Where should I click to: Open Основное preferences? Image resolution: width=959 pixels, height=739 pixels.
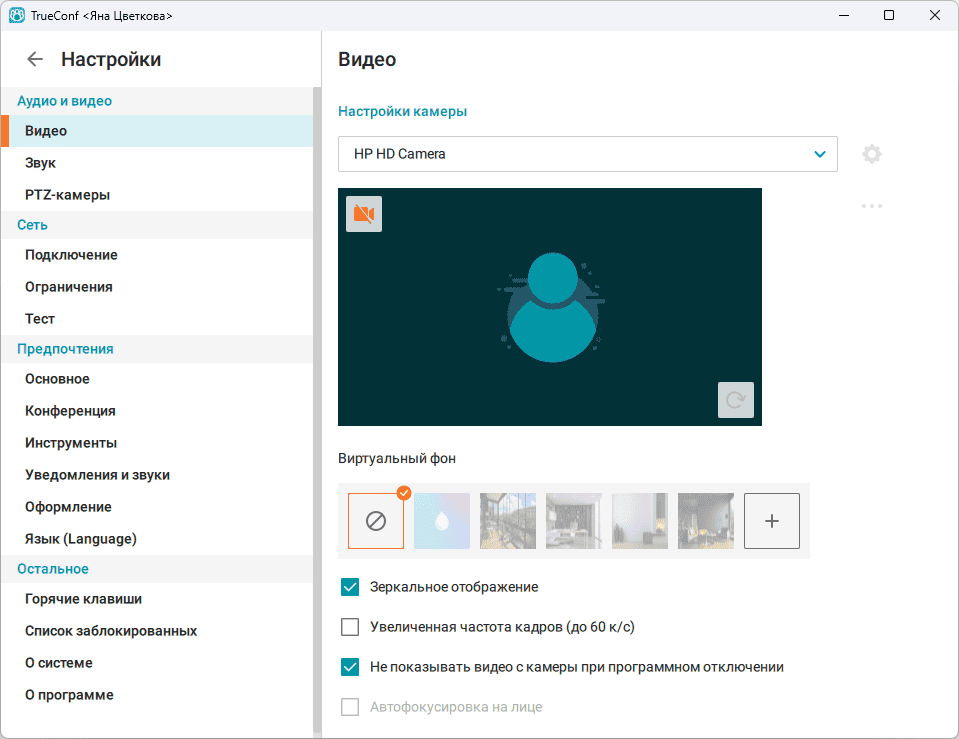pos(157,379)
